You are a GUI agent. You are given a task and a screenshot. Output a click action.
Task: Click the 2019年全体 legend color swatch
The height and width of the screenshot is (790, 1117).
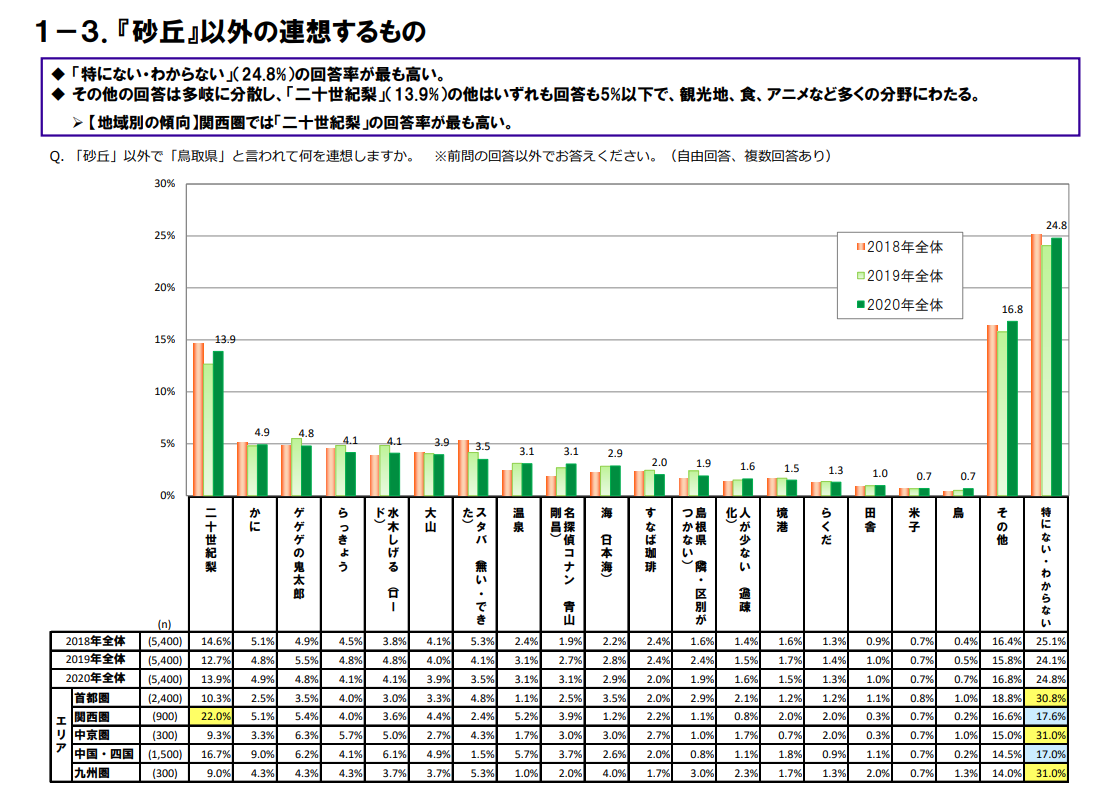pos(860,276)
